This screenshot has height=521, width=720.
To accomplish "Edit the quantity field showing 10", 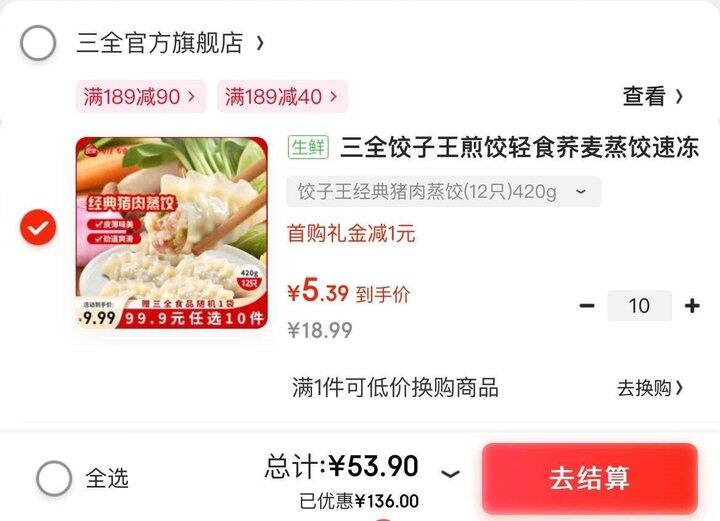I will pos(639,306).
